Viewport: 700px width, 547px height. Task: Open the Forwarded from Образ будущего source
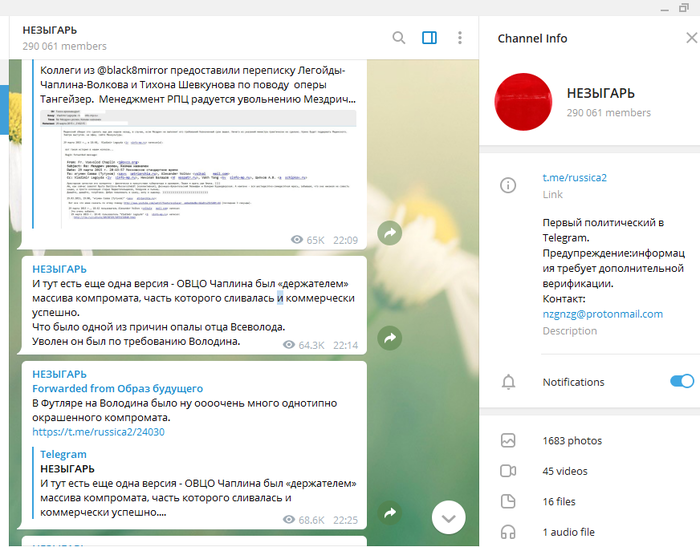pyautogui.click(x=117, y=388)
